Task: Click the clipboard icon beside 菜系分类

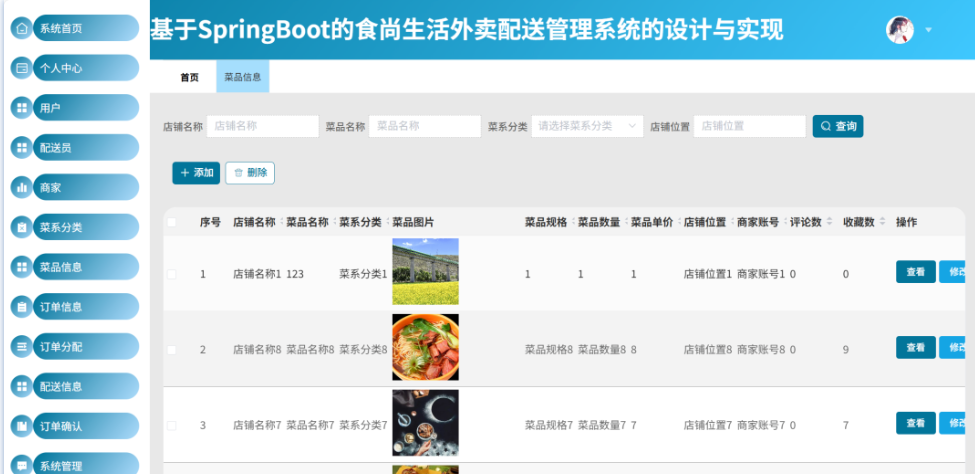Action: pos(22,227)
